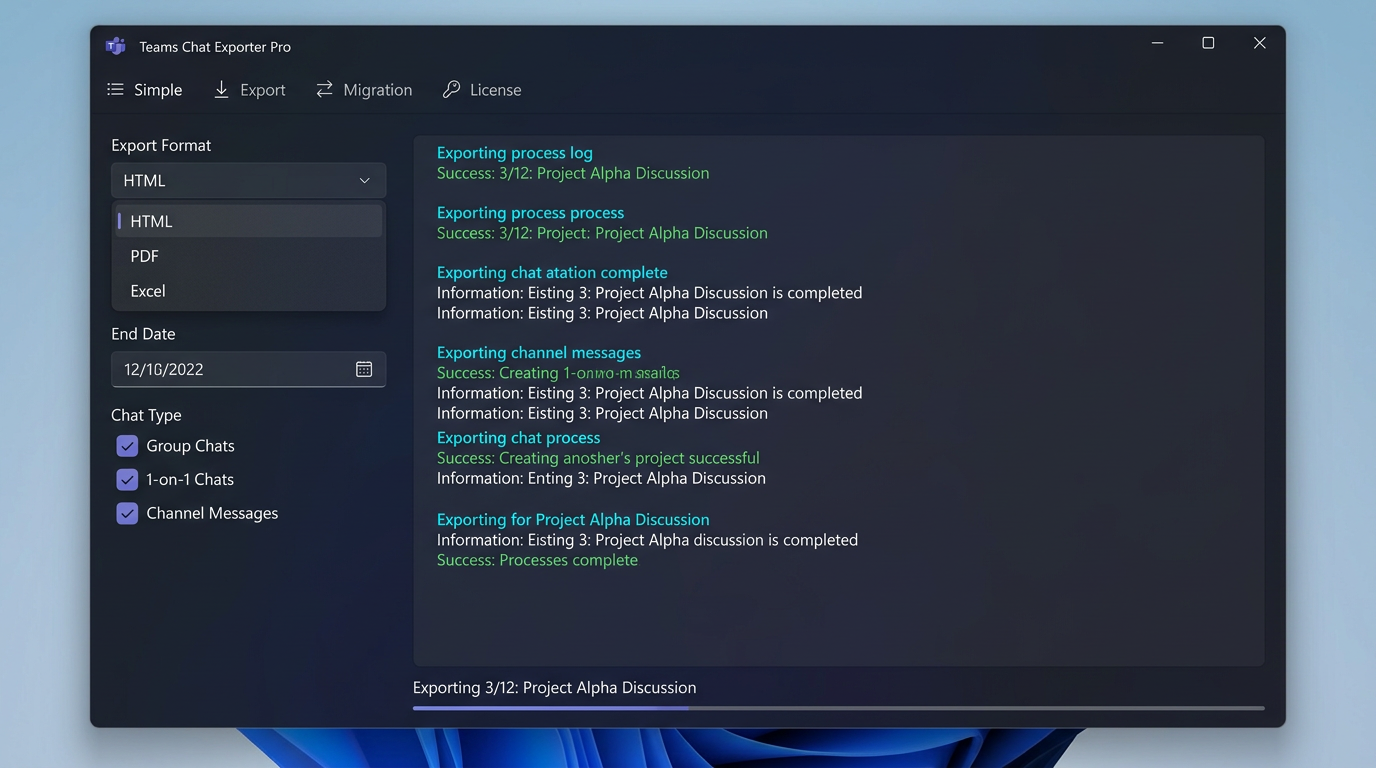Click the Migration swap arrows icon

click(324, 90)
